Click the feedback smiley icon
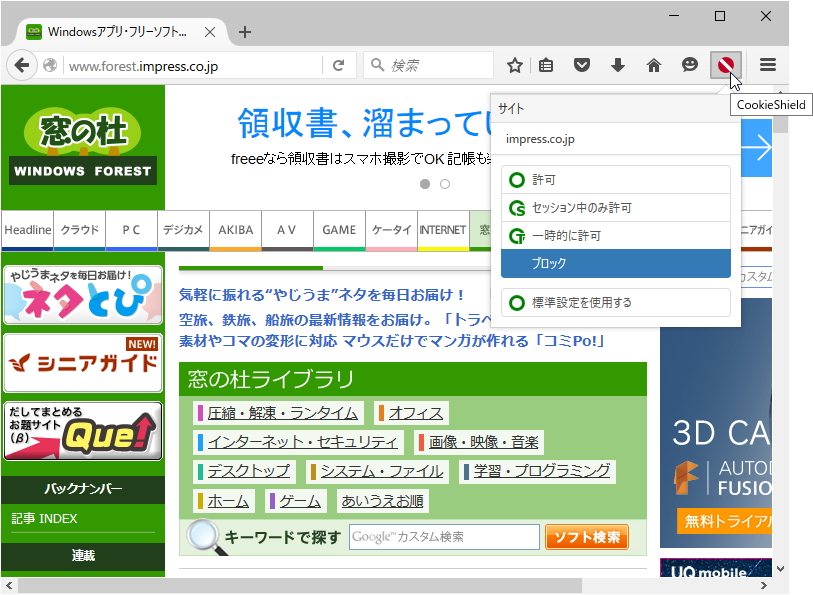 click(x=689, y=65)
